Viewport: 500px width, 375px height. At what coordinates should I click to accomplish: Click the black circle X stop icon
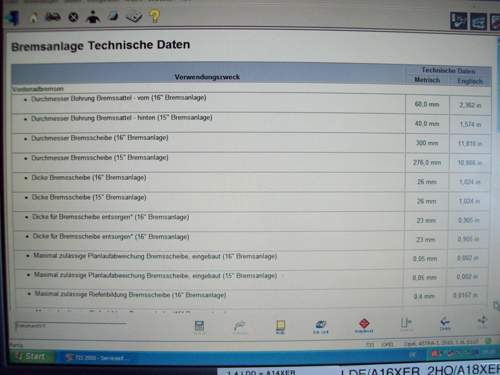point(73,17)
